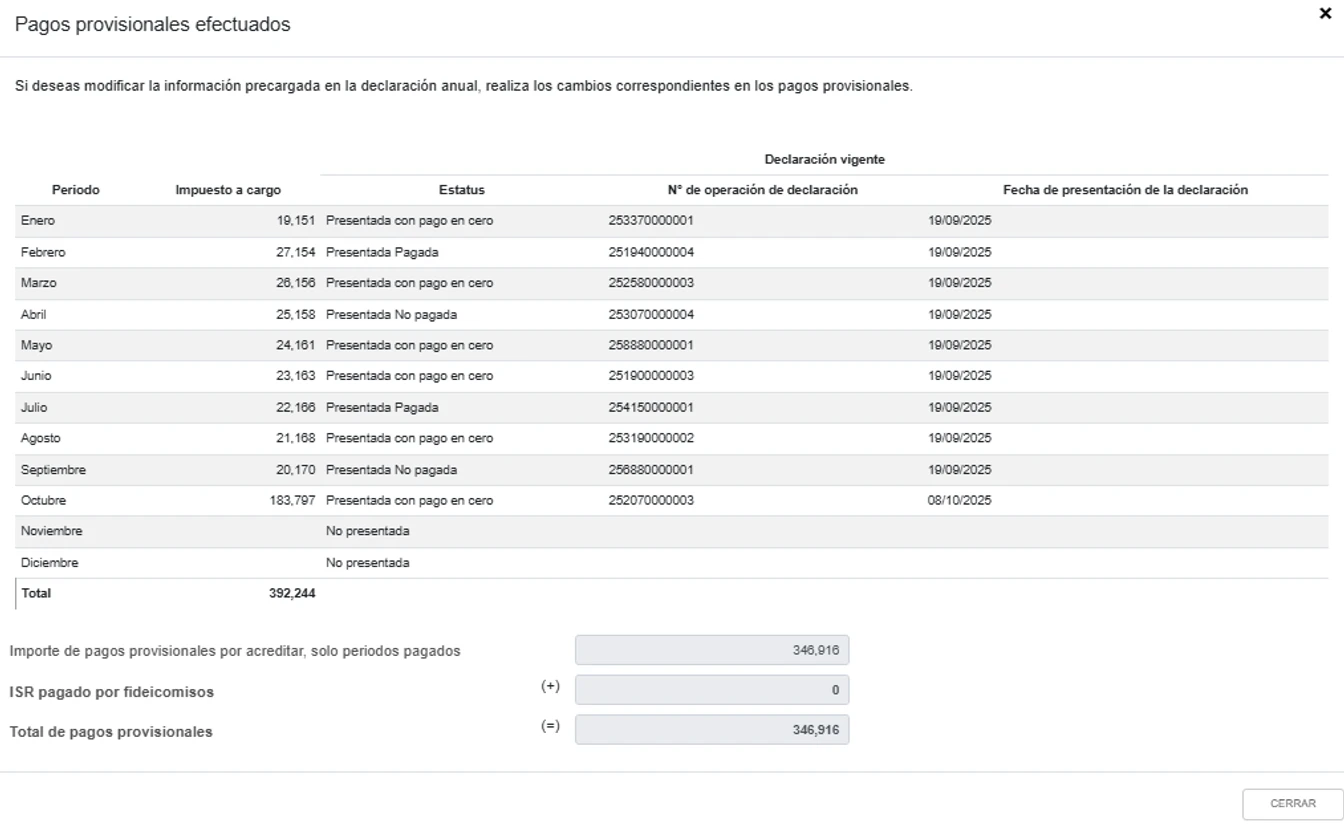The height and width of the screenshot is (827, 1344).
Task: Click the Abril period cell
Action: click(x=34, y=314)
